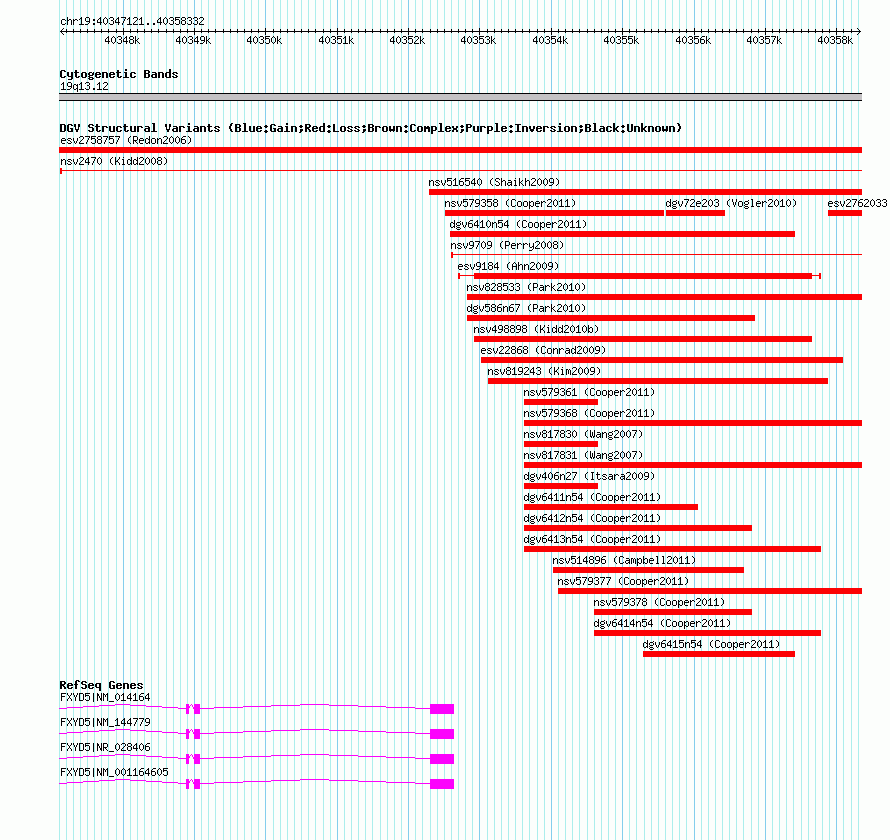Click the large magenta exon of NR_028406
The height and width of the screenshot is (840, 890).
coord(442,759)
